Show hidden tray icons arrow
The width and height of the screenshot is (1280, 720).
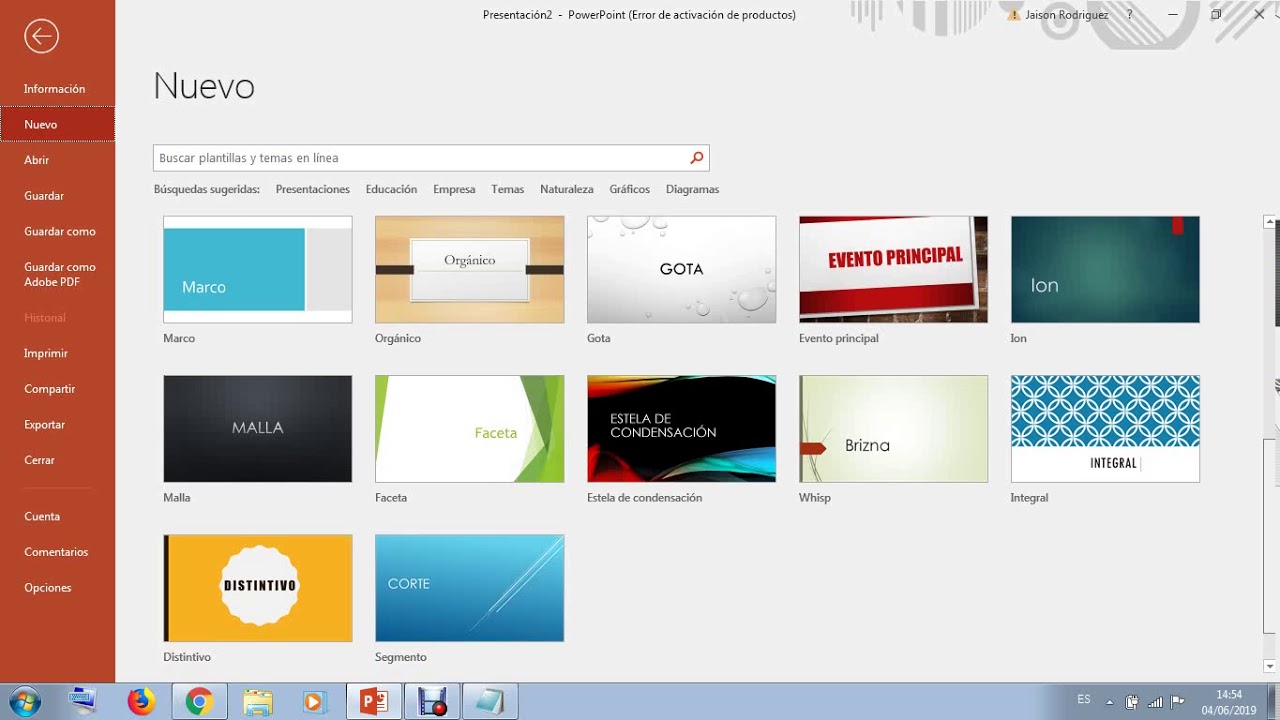pos(1109,701)
